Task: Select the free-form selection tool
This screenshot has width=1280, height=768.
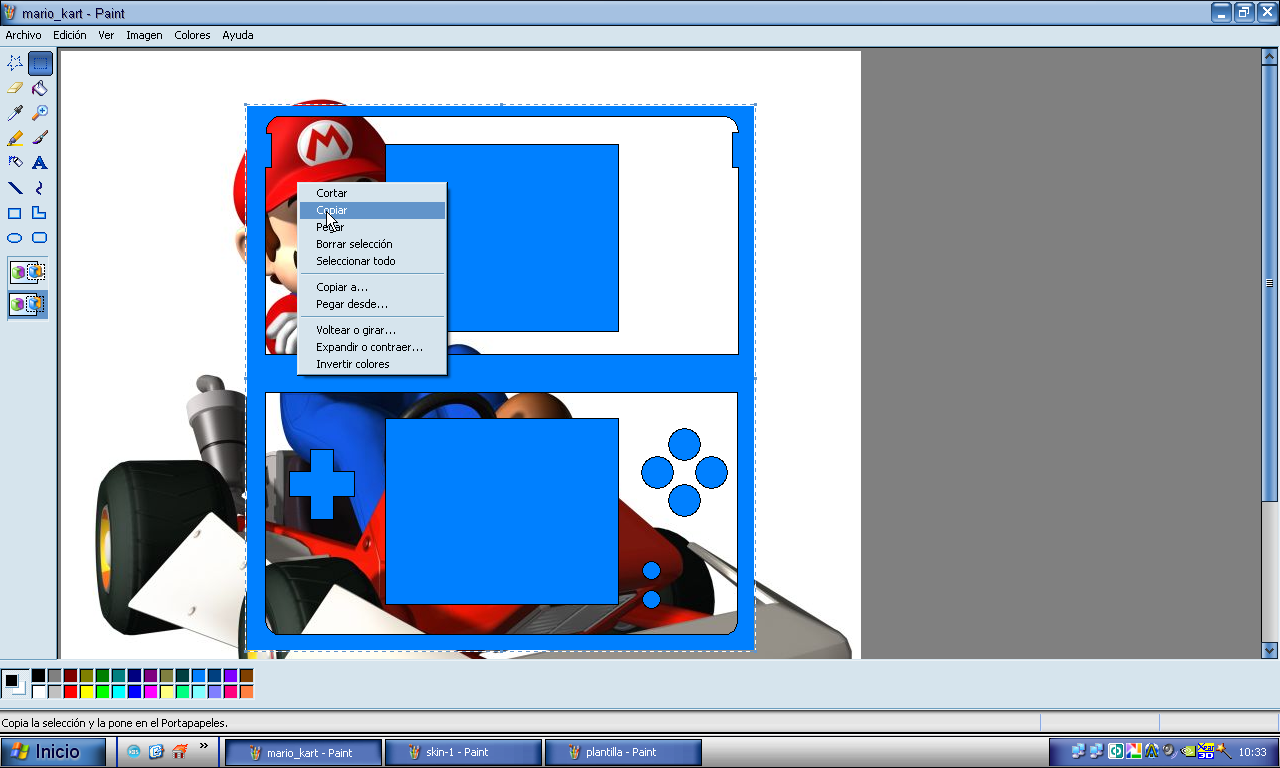Action: 15,63
